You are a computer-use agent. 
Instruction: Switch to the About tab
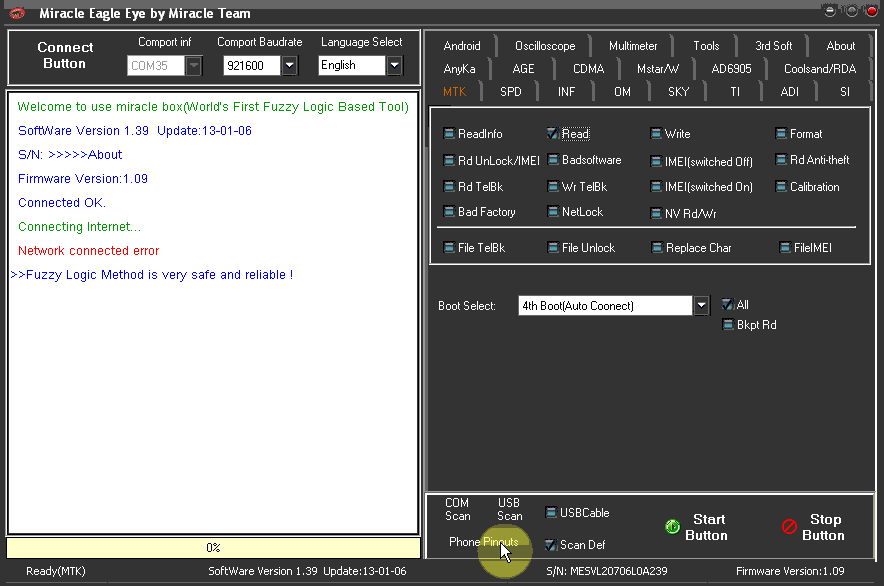(x=841, y=46)
